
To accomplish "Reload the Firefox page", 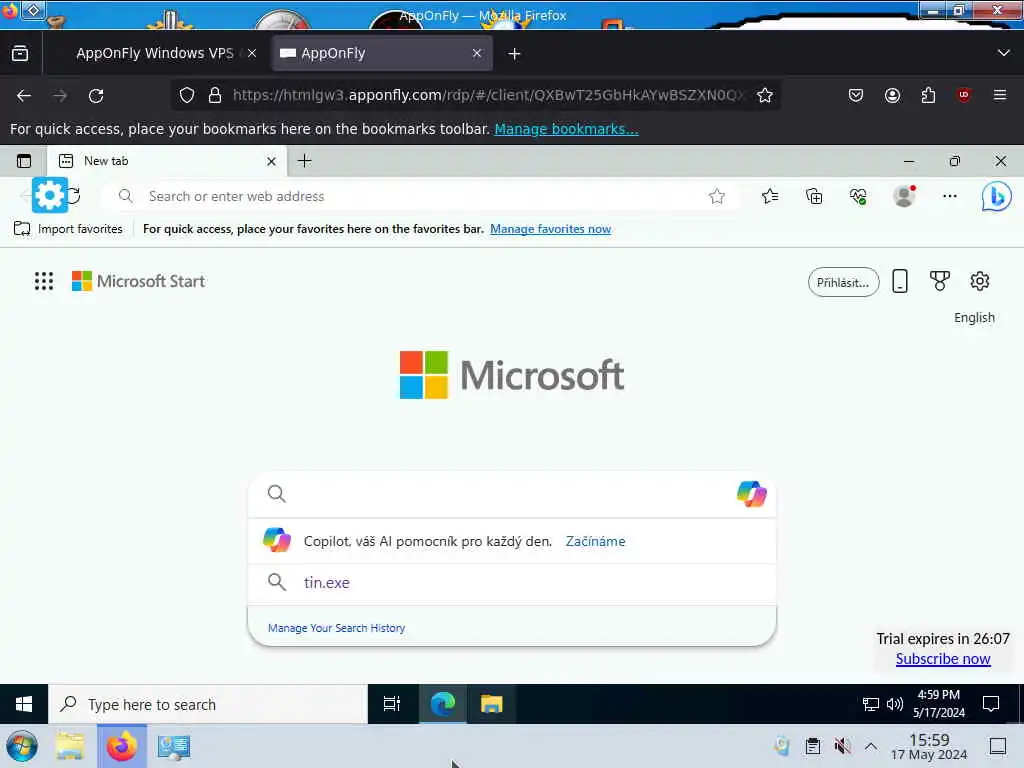I will coord(96,96).
